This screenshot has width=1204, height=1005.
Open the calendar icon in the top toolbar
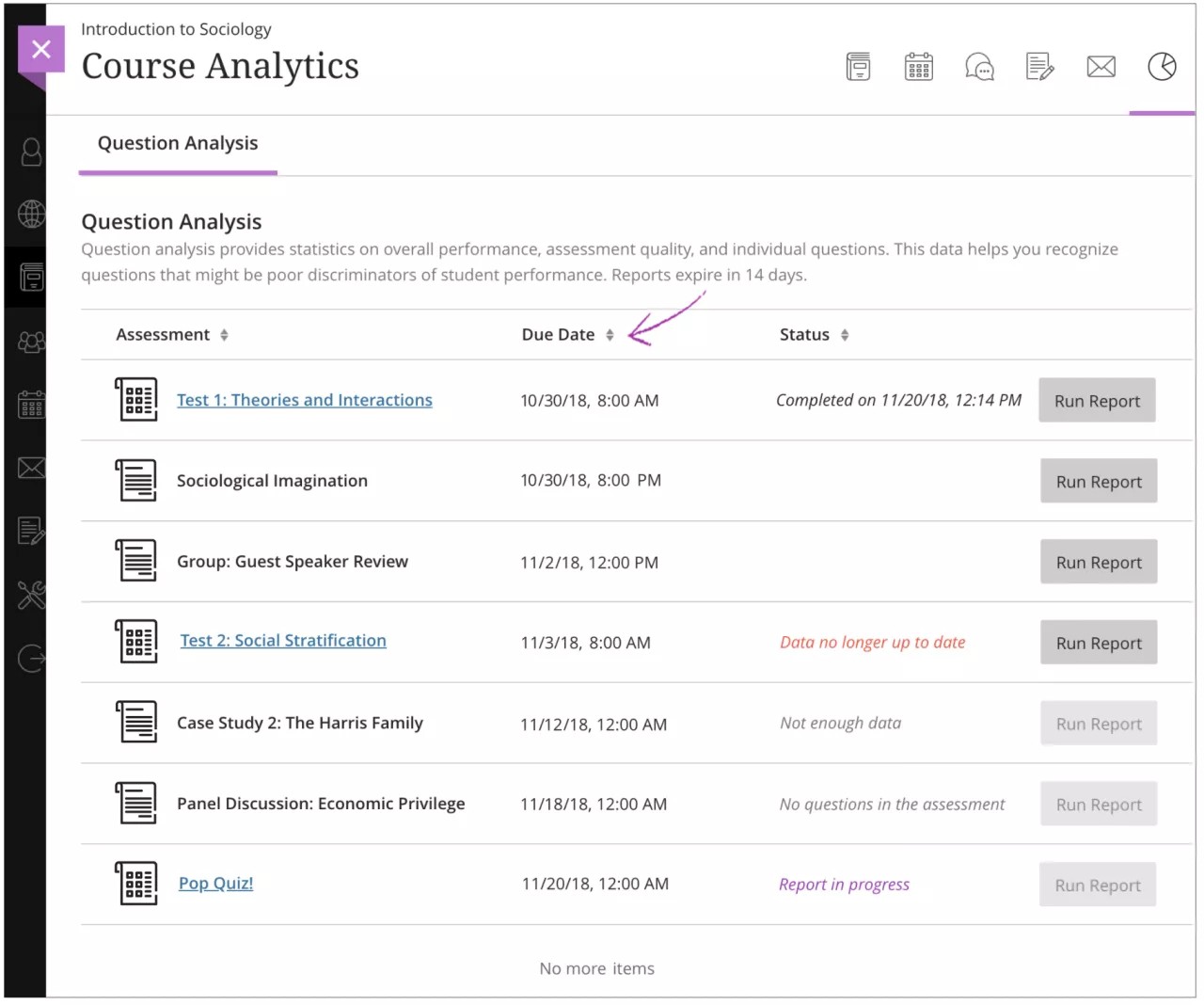(918, 66)
